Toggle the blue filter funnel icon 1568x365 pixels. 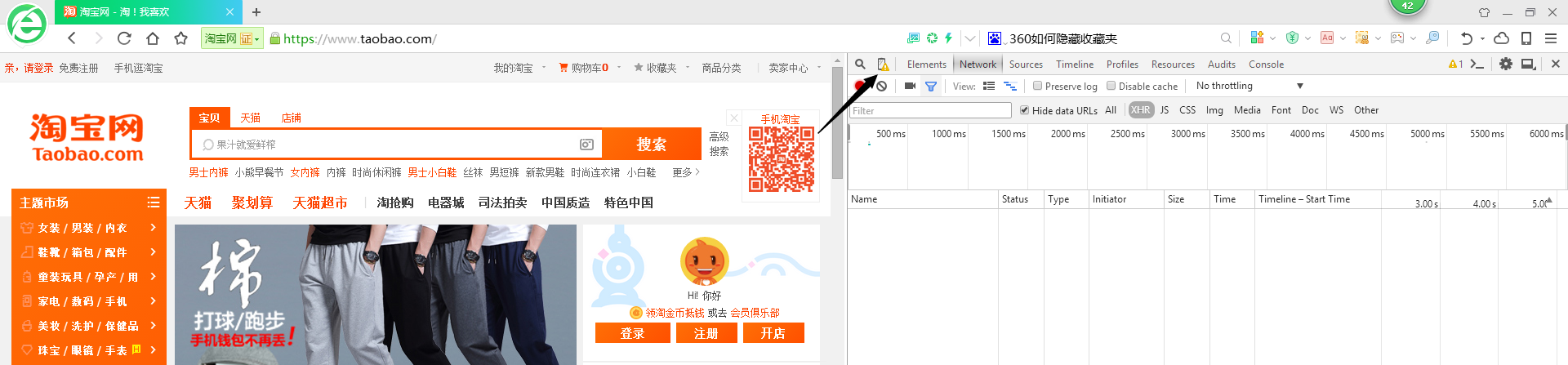(931, 86)
